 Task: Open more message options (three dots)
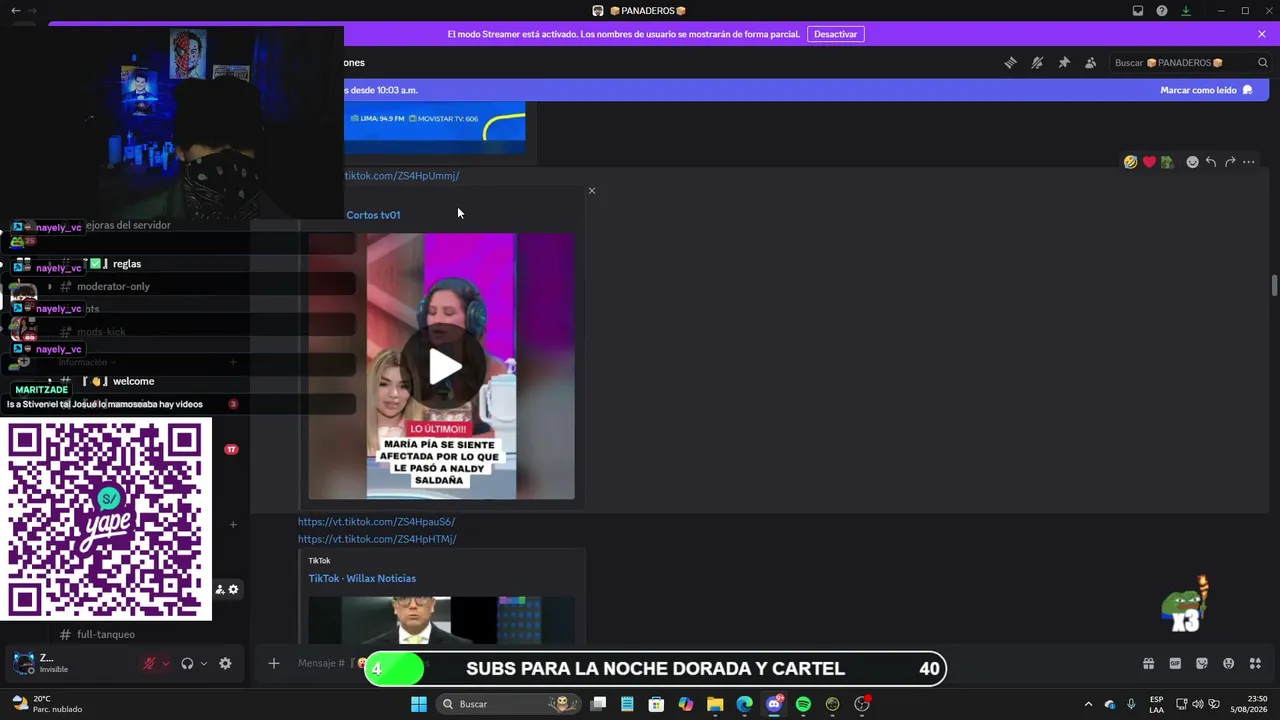click(1249, 162)
